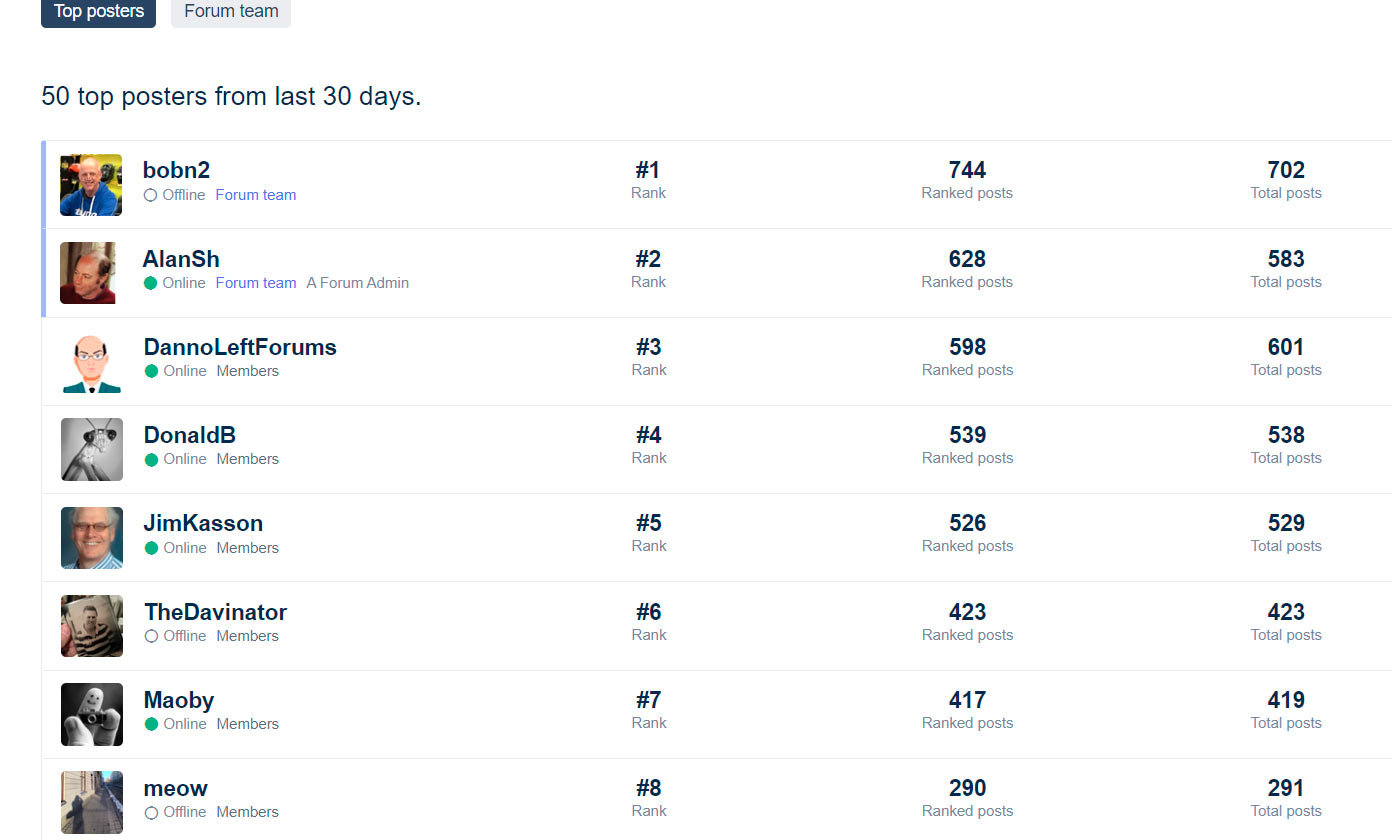
Task: Open TheDavinator's username link
Action: 215,612
